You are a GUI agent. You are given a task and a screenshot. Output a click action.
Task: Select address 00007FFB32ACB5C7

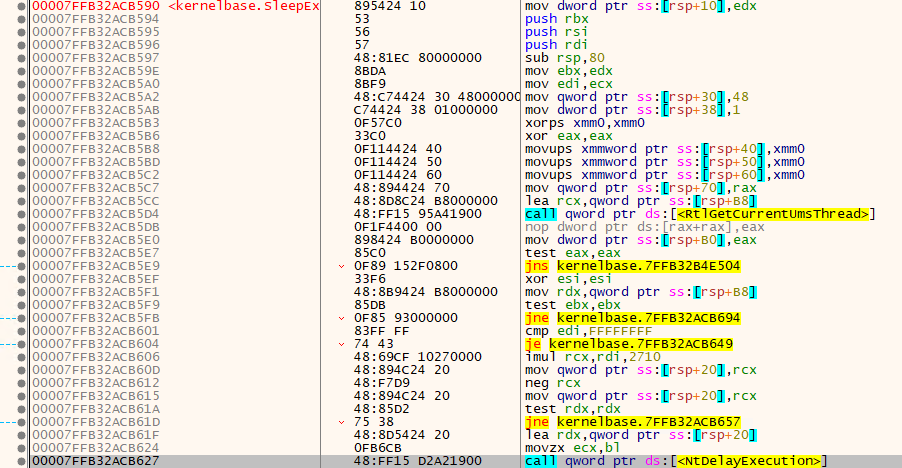(96, 188)
